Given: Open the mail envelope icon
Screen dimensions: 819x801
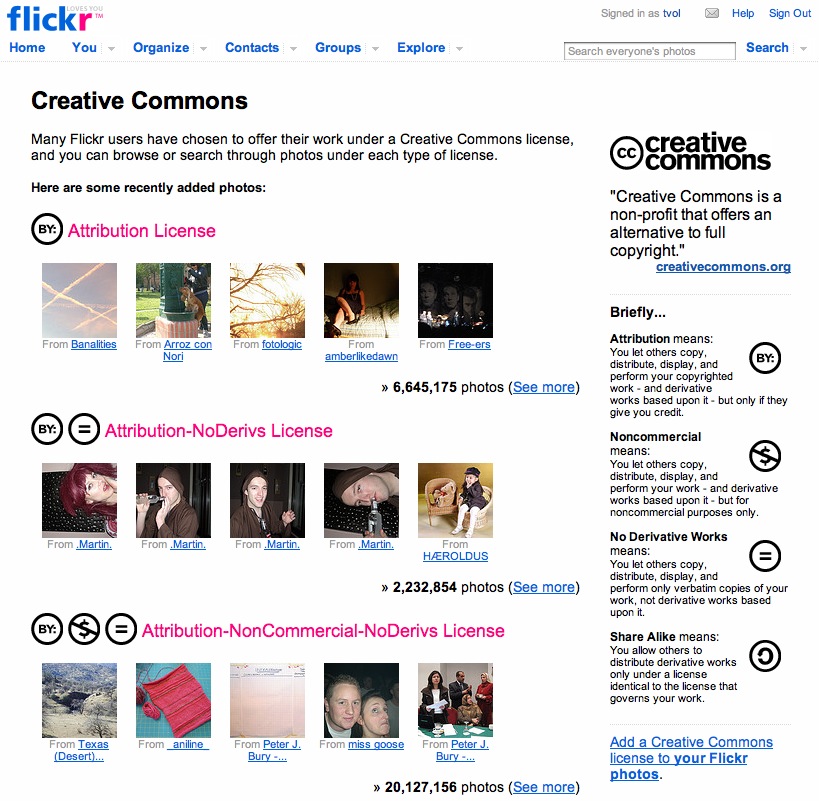Looking at the screenshot, I should pyautogui.click(x=711, y=13).
